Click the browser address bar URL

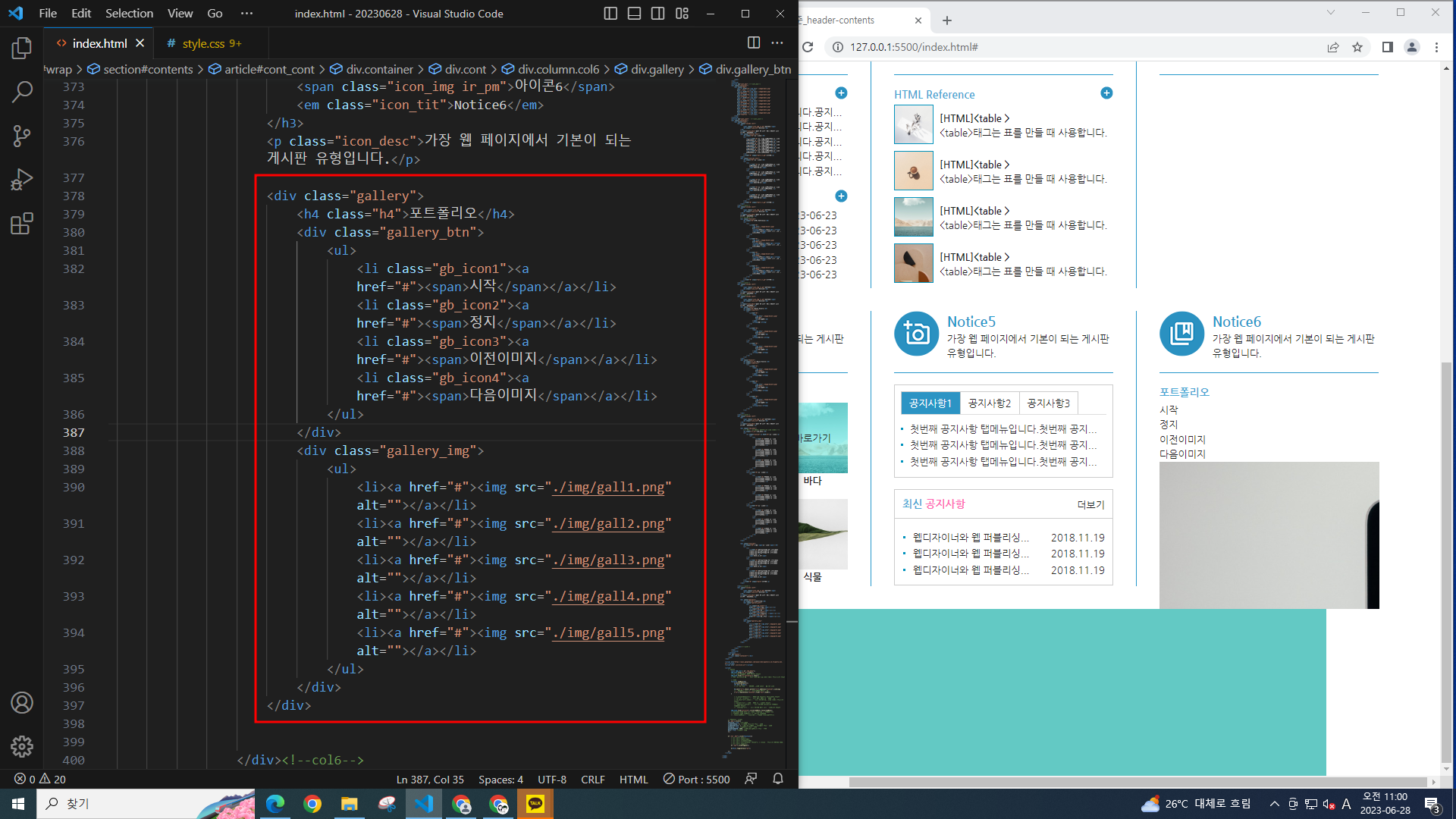click(914, 47)
